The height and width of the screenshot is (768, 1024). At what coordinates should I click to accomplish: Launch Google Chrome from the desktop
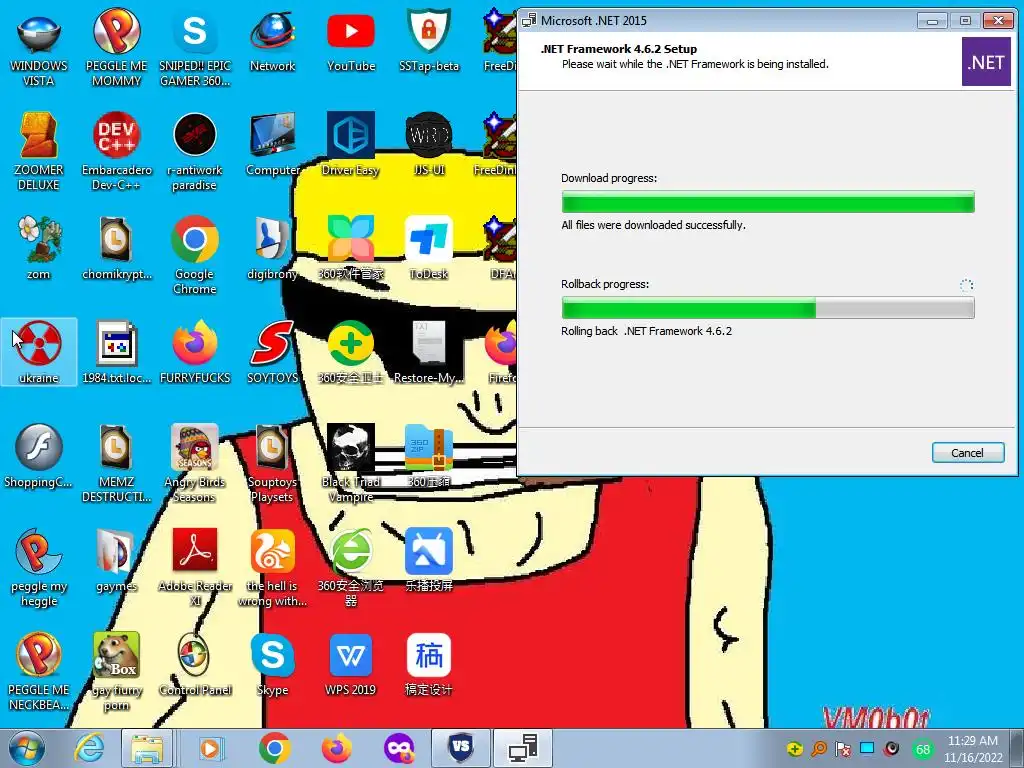click(x=195, y=255)
